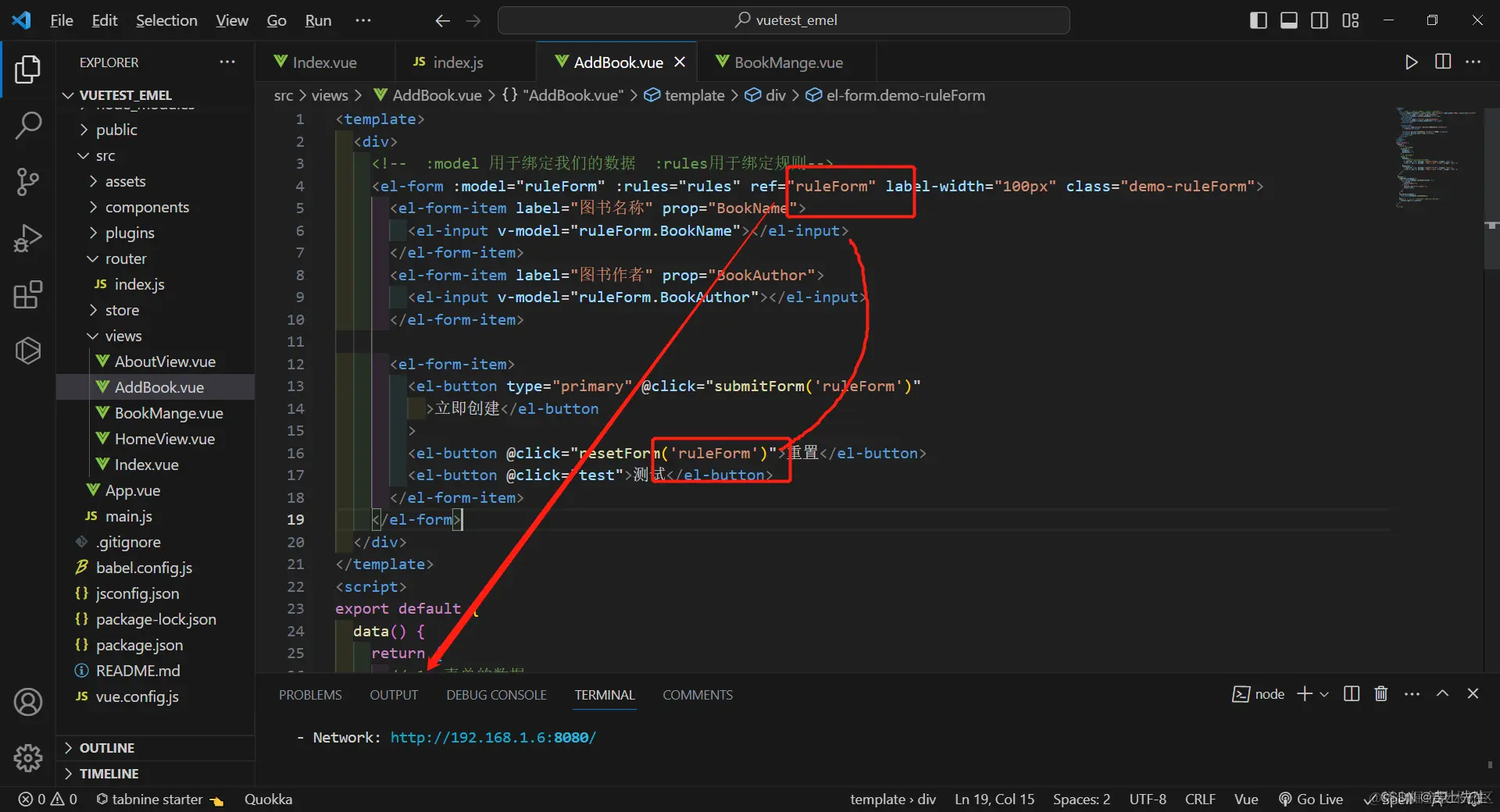Viewport: 1500px width, 812px height.
Task: Show the DEBUG CONSOLE panel tab
Action: [x=496, y=694]
